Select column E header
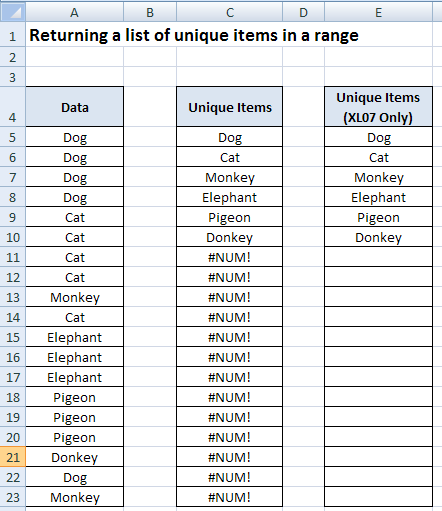Image resolution: width=442 pixels, height=511 pixels. tap(378, 13)
